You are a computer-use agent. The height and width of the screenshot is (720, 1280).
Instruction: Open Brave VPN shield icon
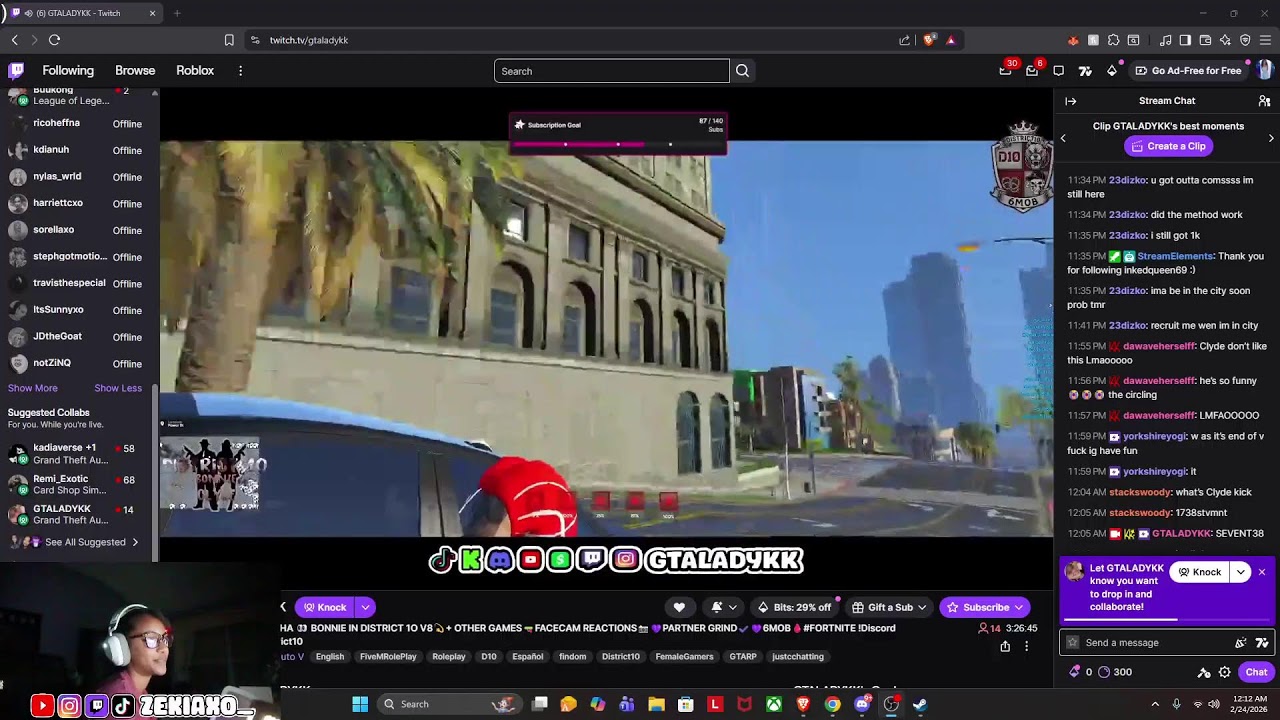coord(1245,40)
